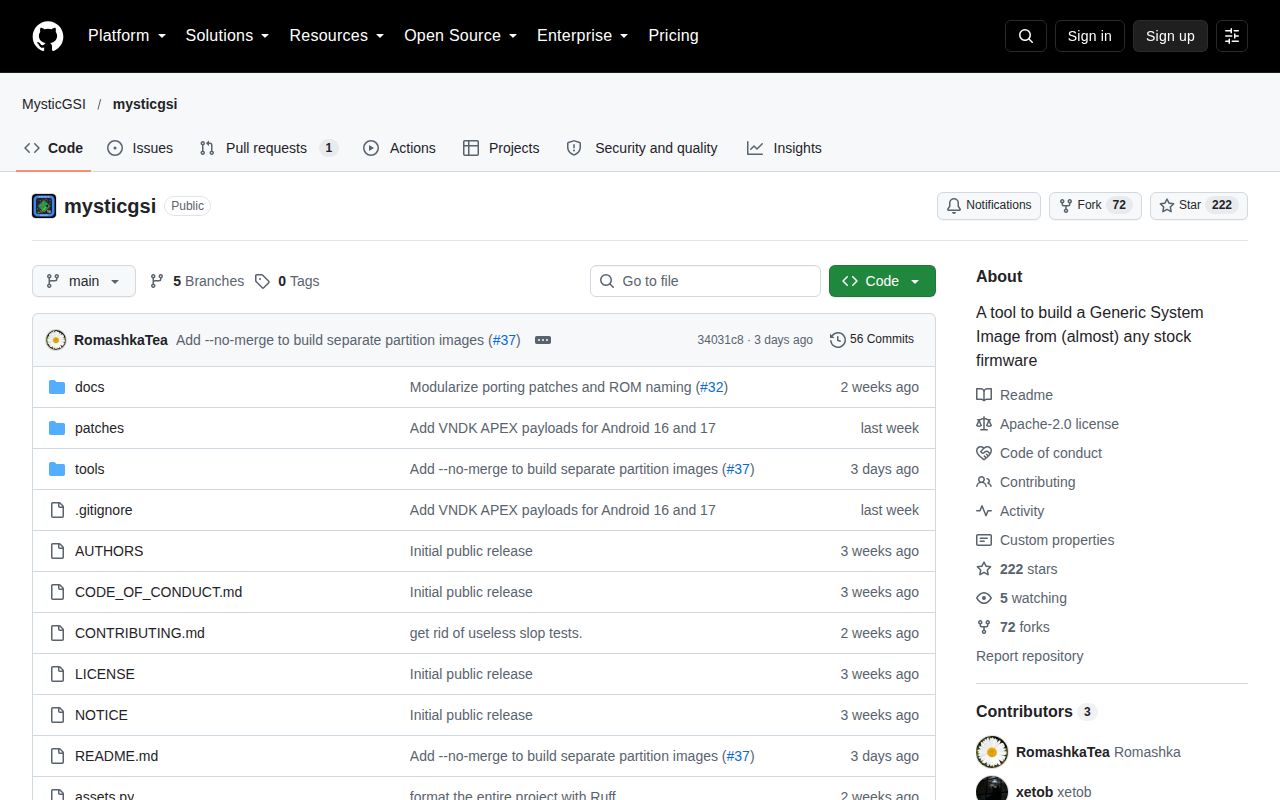Expand the Resources menu
1280x800 pixels.
pos(337,35)
